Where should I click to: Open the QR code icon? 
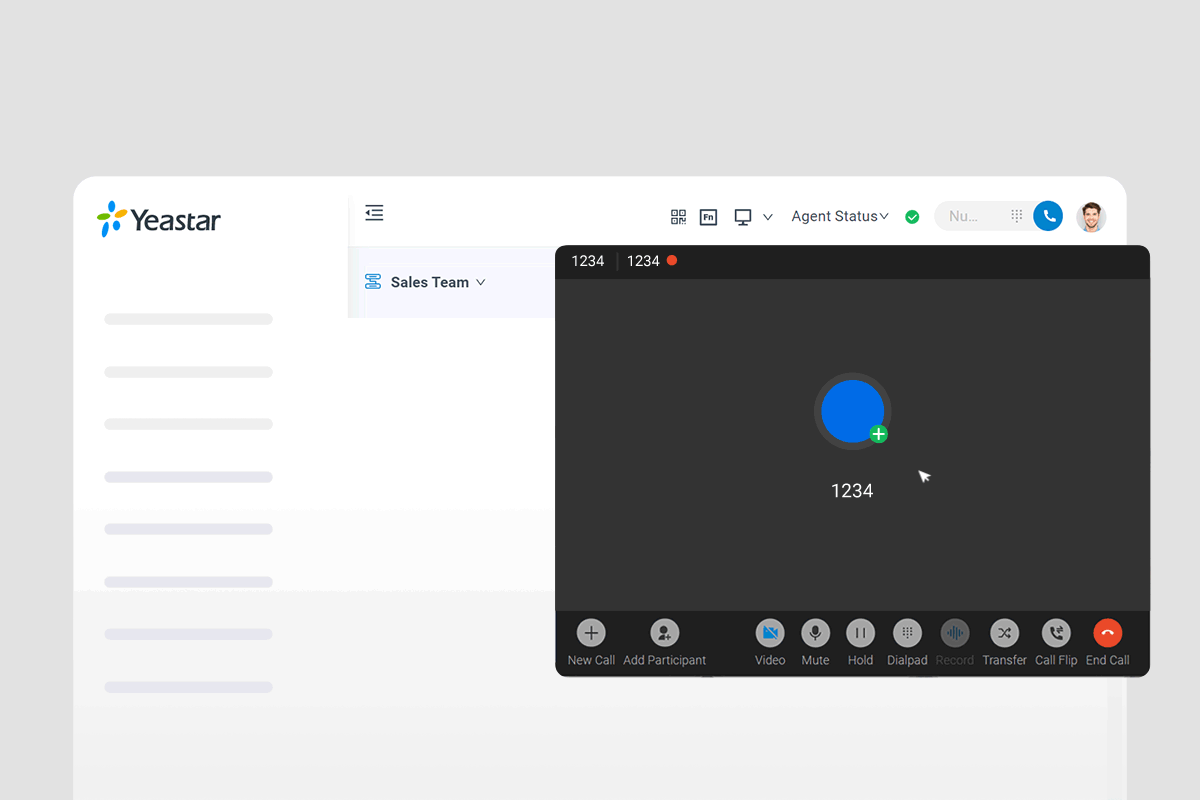(x=678, y=217)
